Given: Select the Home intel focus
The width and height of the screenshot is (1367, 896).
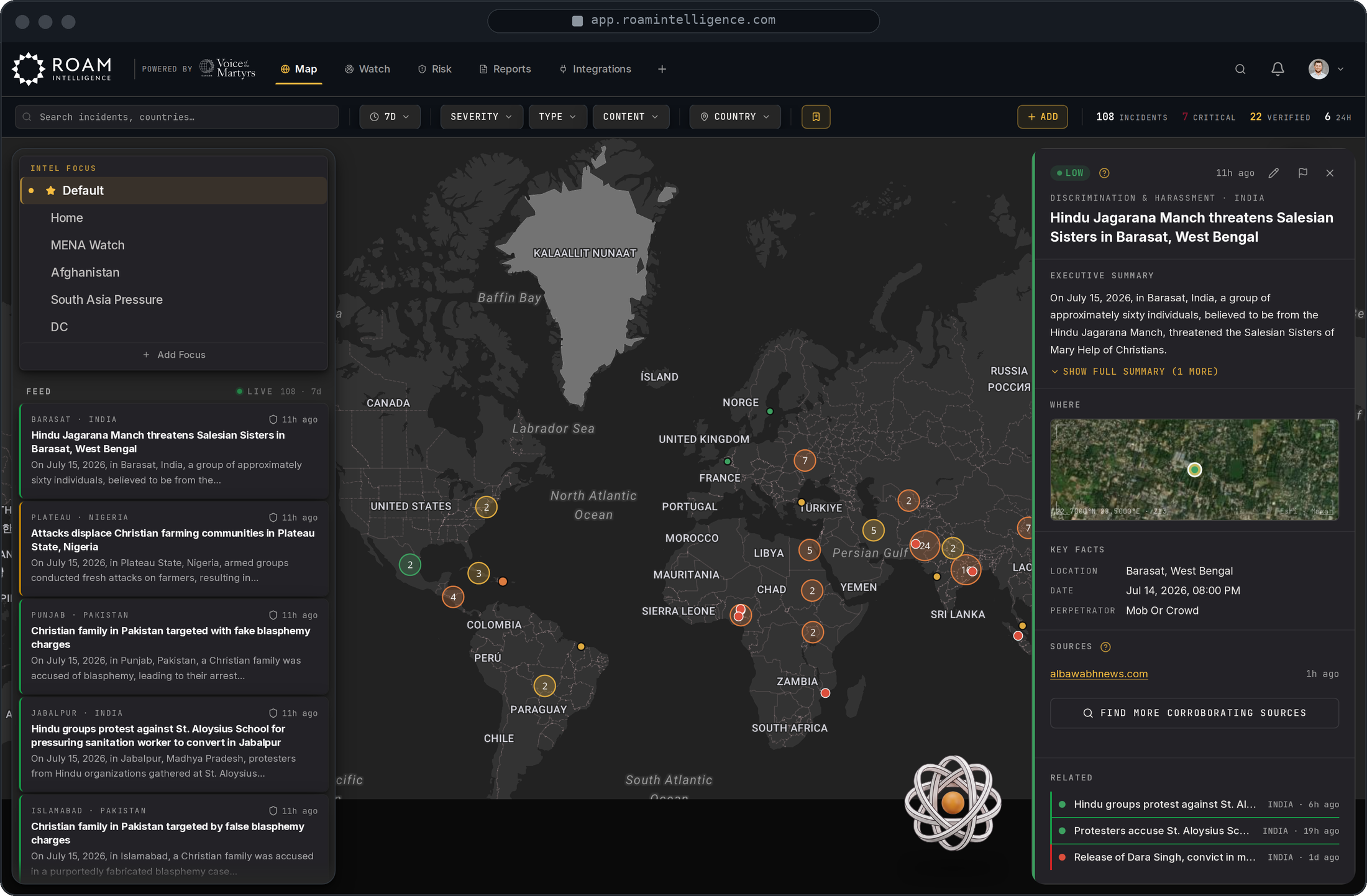Looking at the screenshot, I should (x=174, y=218).
